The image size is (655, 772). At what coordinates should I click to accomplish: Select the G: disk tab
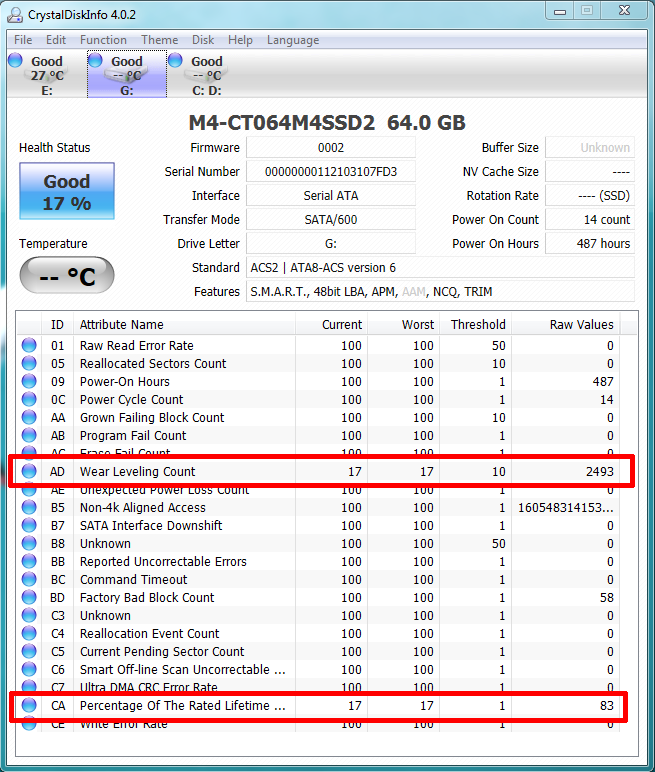coord(127,74)
